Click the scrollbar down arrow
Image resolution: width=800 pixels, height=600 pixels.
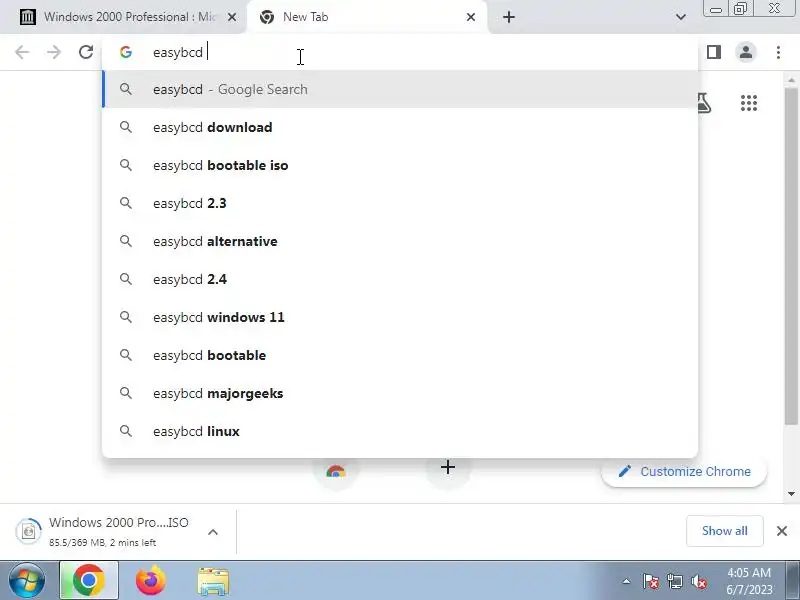click(x=791, y=493)
